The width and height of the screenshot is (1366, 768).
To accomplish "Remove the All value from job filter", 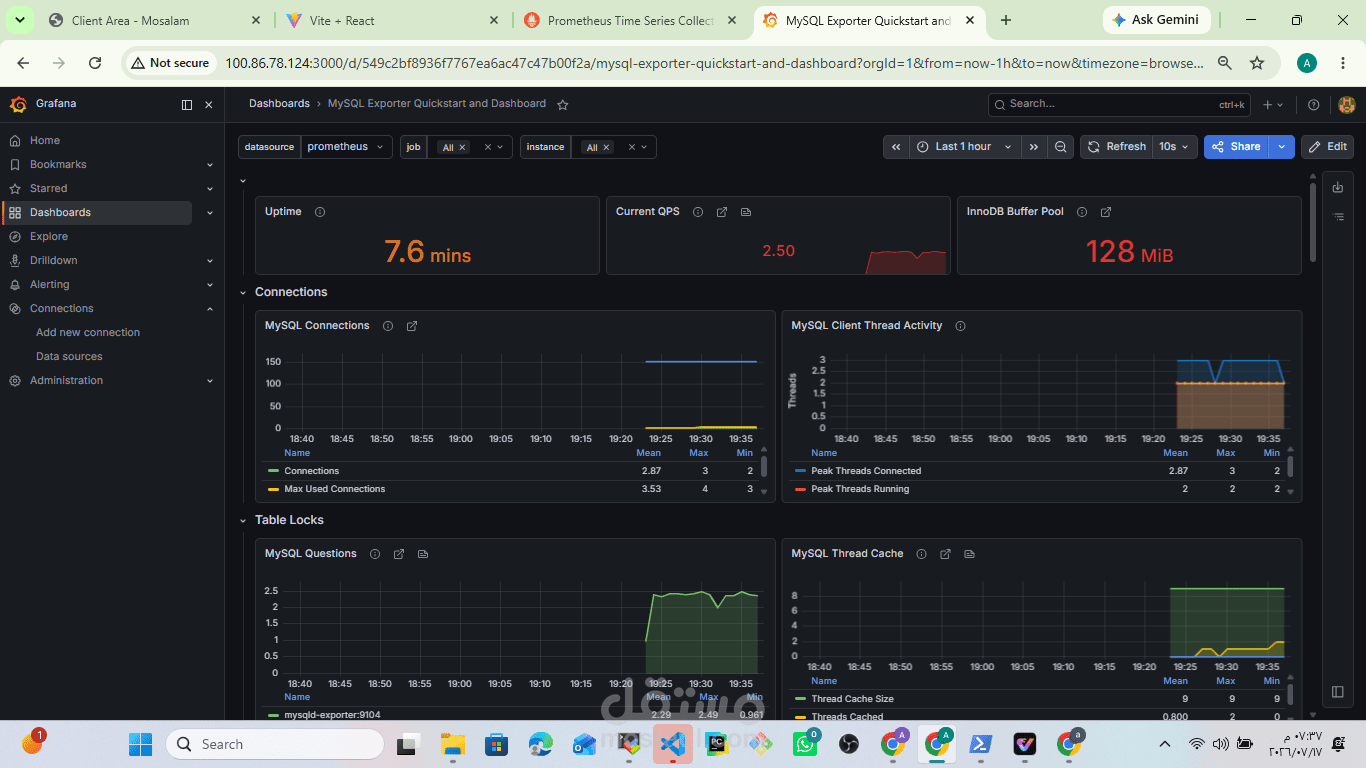I will (x=462, y=148).
